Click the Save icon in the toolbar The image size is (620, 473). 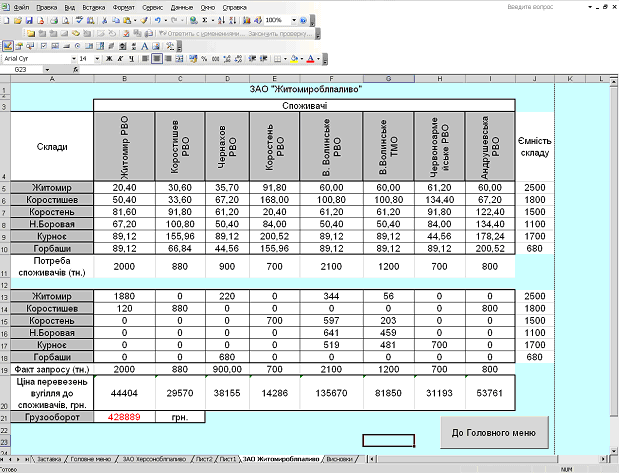(28, 20)
